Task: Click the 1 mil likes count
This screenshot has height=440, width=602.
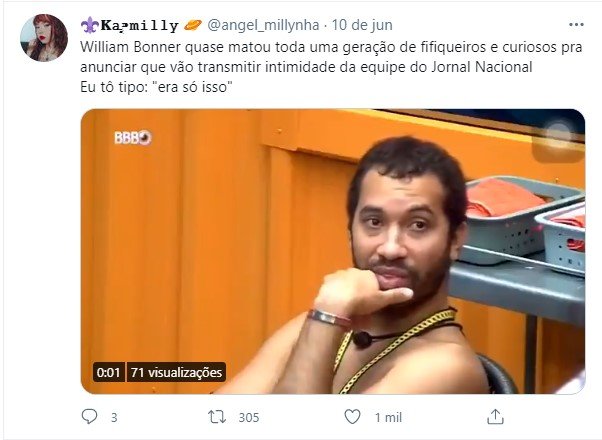Action: coord(388,417)
